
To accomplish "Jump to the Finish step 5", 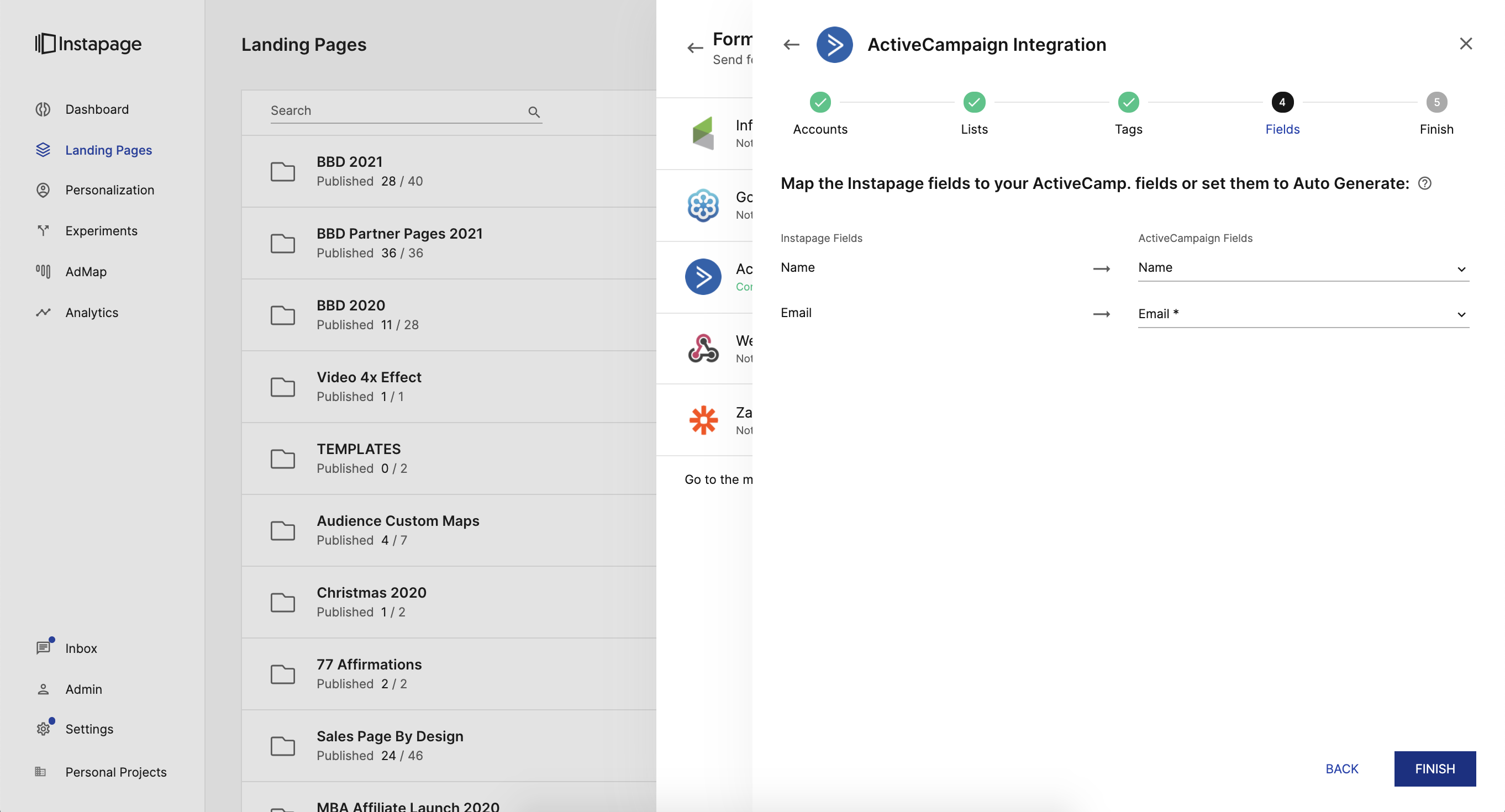I will 1436,113.
